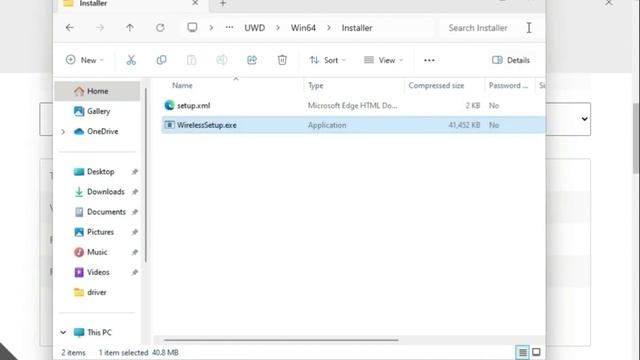Viewport: 640px width, 360px height.
Task: Select the WirelessSetup.exe file
Action: pyautogui.click(x=353, y=125)
